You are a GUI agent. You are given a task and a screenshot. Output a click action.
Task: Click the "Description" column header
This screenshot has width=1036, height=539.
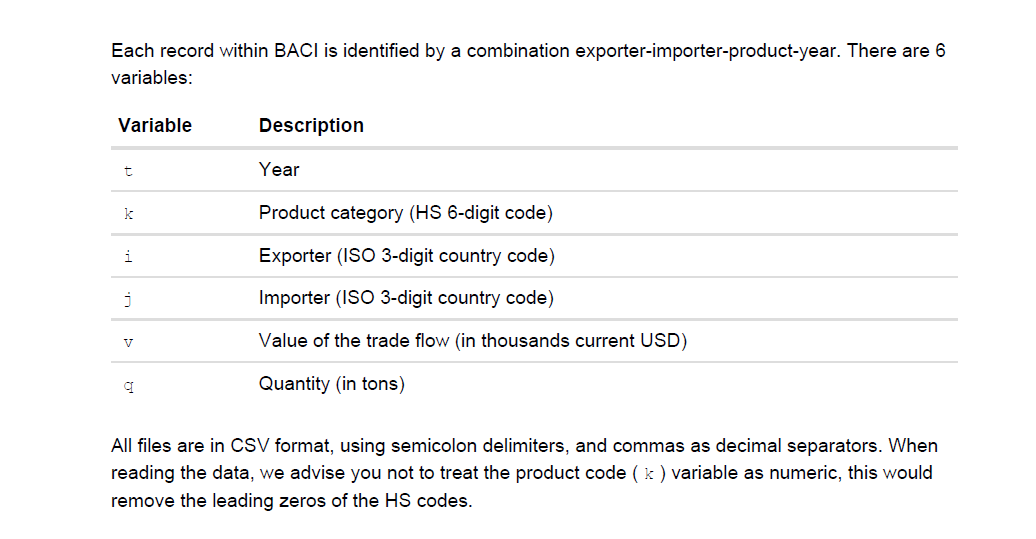pos(311,126)
